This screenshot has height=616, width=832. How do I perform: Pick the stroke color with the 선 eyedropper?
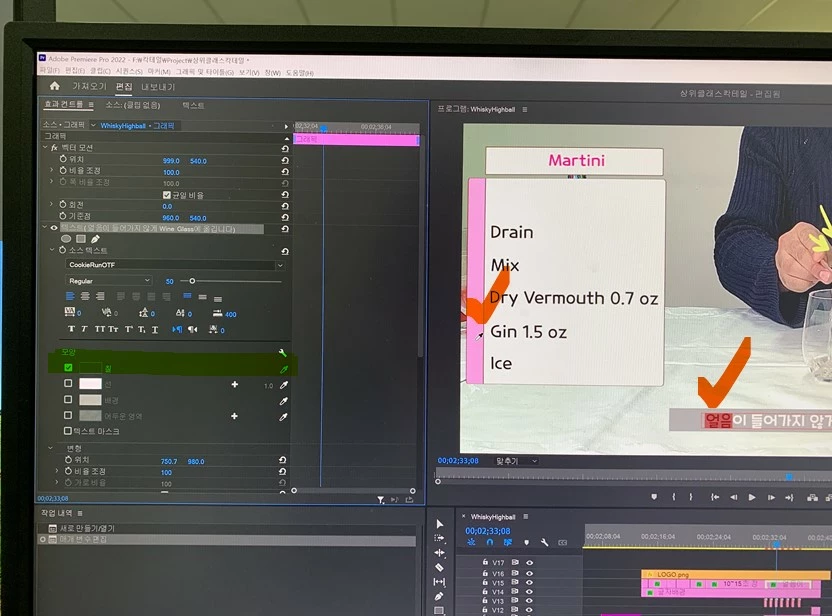[284, 385]
